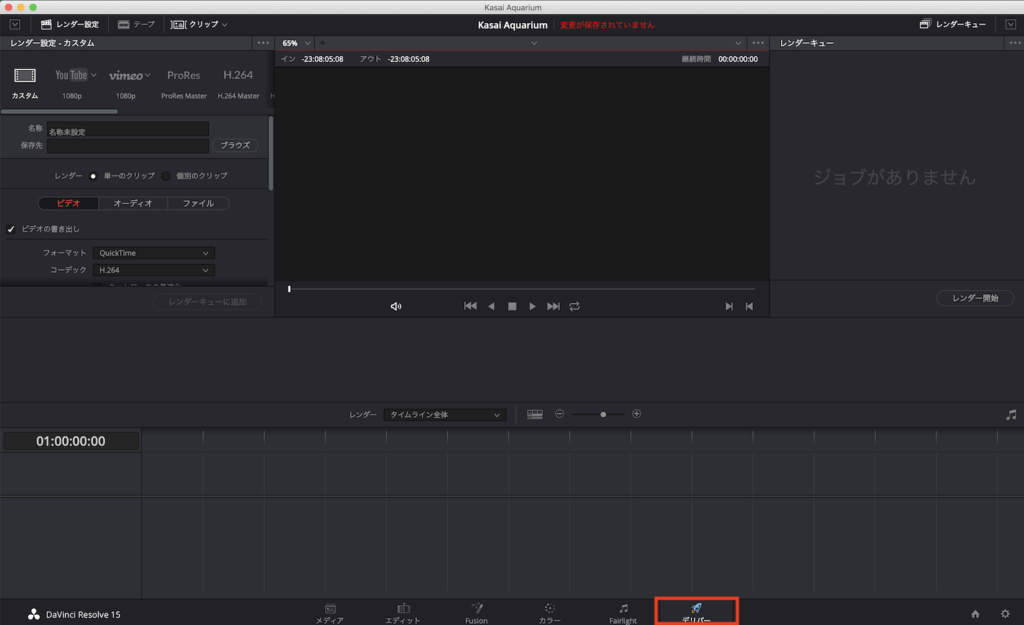Viewport: 1024px width, 625px height.
Task: Select 単一のクリップ render option
Action: point(93,176)
